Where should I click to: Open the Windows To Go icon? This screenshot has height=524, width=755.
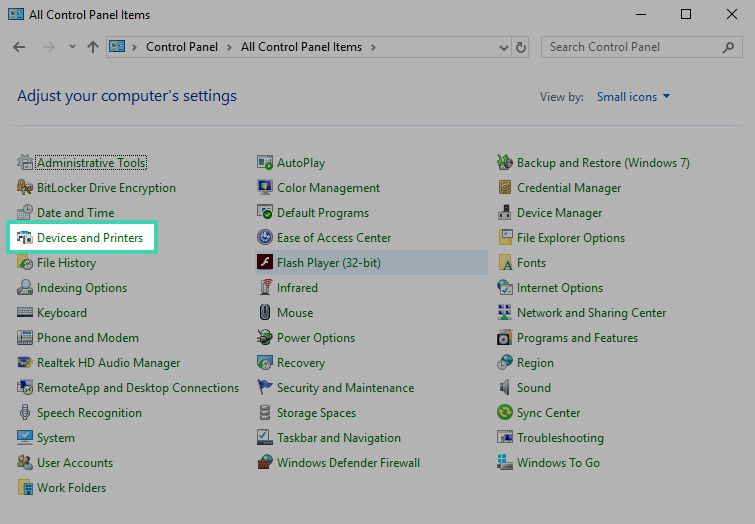(505, 463)
